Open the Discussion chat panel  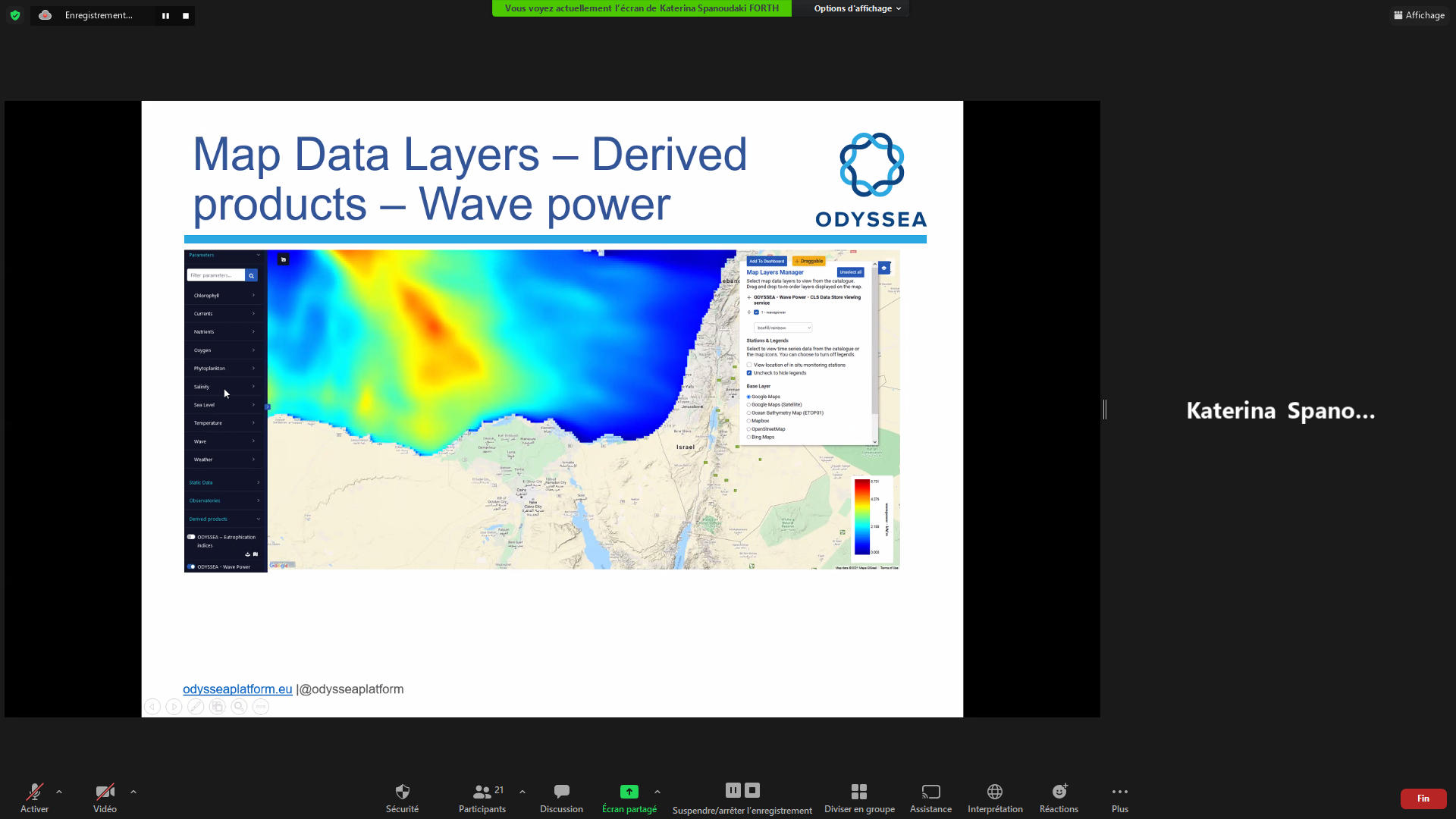561,792
